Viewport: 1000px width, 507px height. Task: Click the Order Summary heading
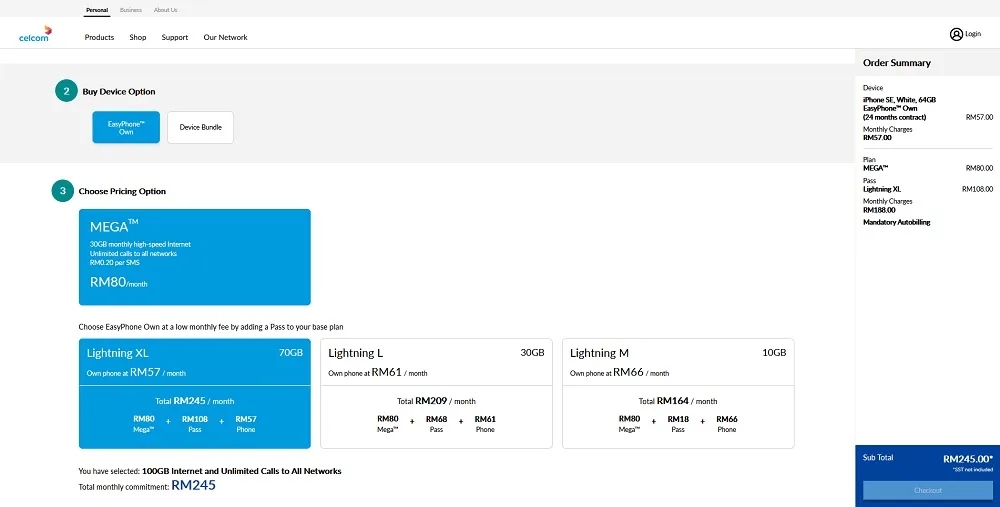pyautogui.click(x=897, y=62)
